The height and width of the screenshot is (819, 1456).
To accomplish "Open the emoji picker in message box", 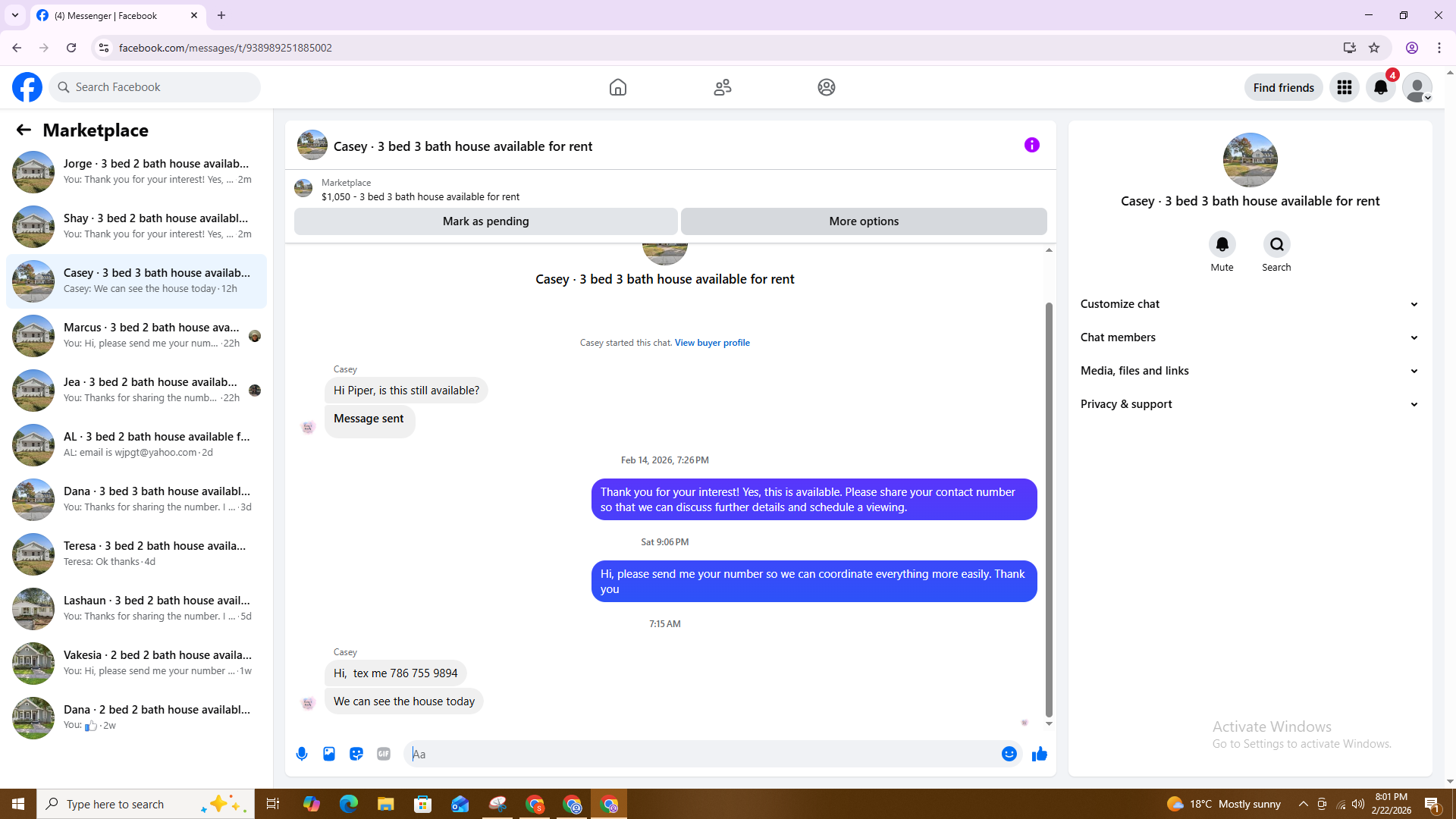I will (x=1009, y=754).
